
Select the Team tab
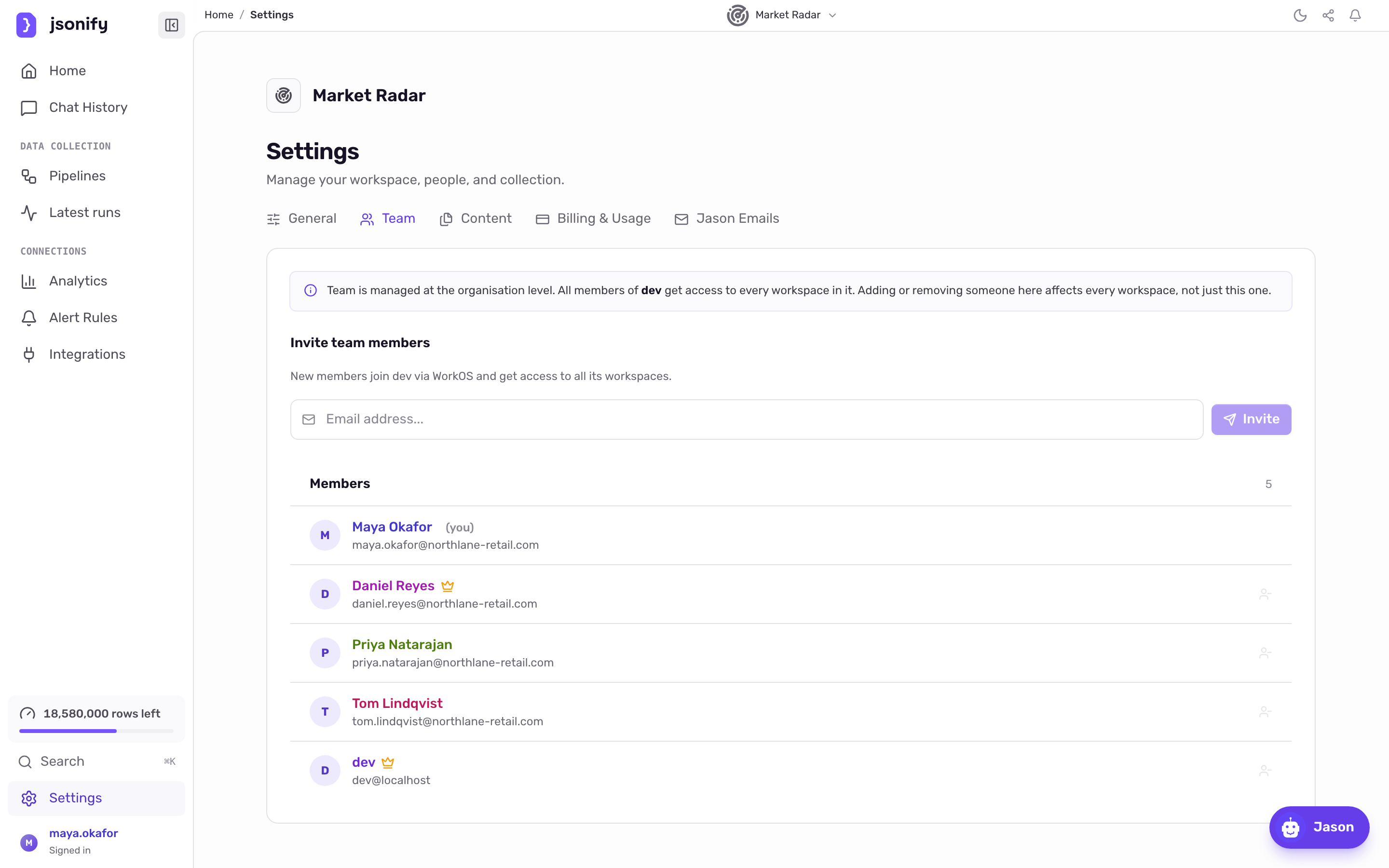point(387,219)
